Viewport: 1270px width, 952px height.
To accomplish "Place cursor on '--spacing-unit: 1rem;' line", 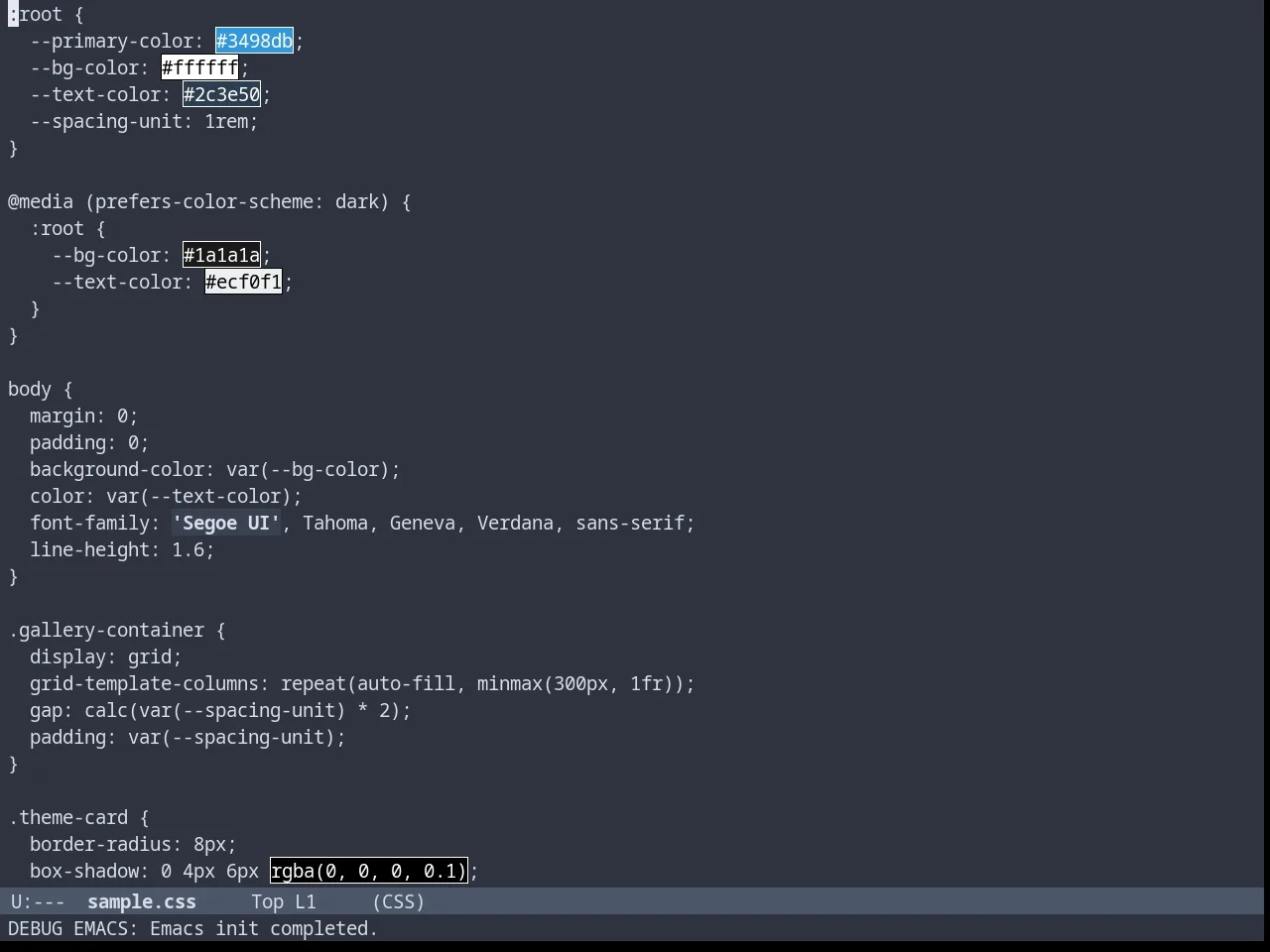I will (x=144, y=121).
